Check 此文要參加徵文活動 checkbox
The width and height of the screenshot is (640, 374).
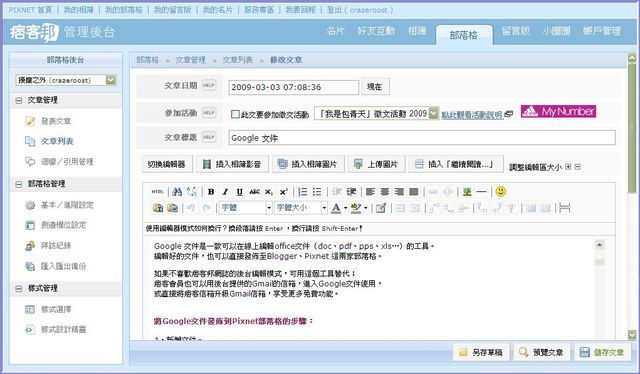pos(235,114)
